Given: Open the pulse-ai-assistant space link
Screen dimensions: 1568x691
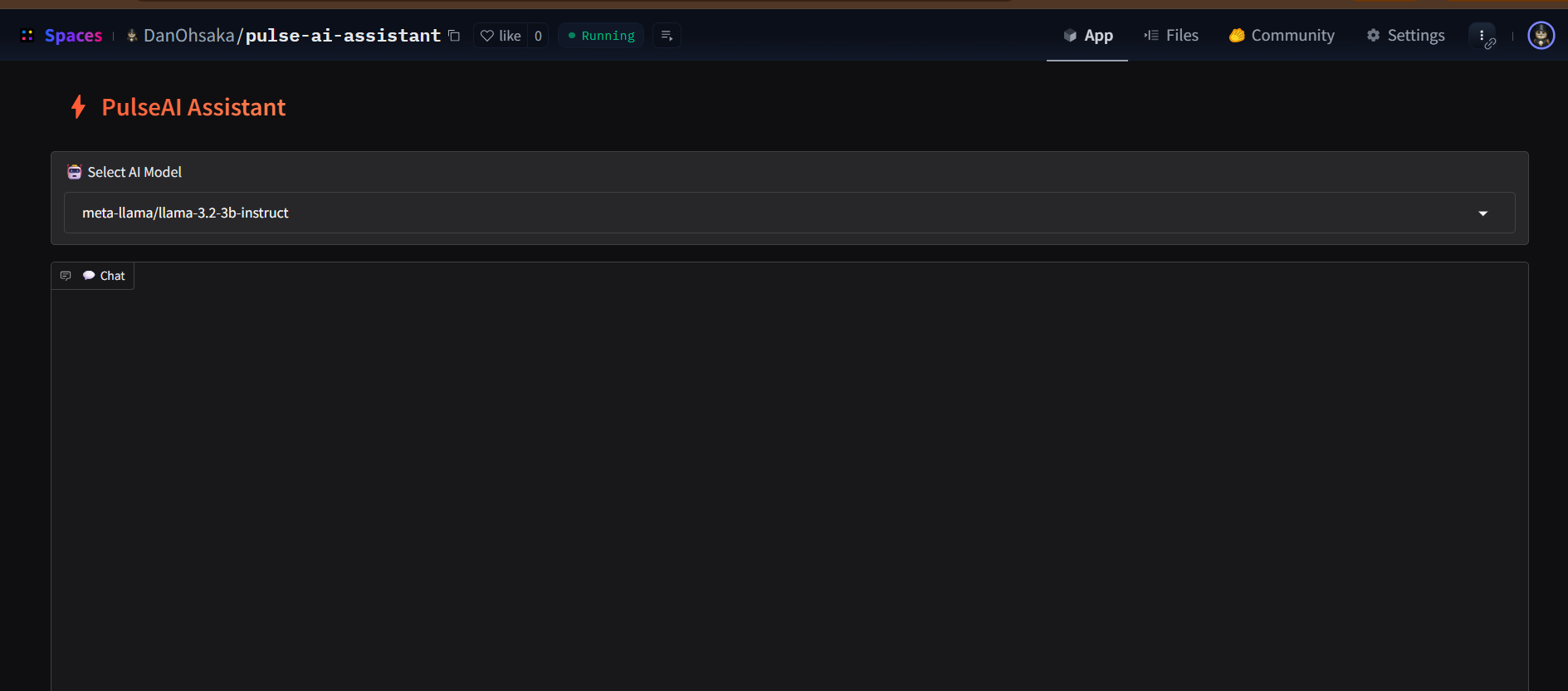Looking at the screenshot, I should 343,35.
